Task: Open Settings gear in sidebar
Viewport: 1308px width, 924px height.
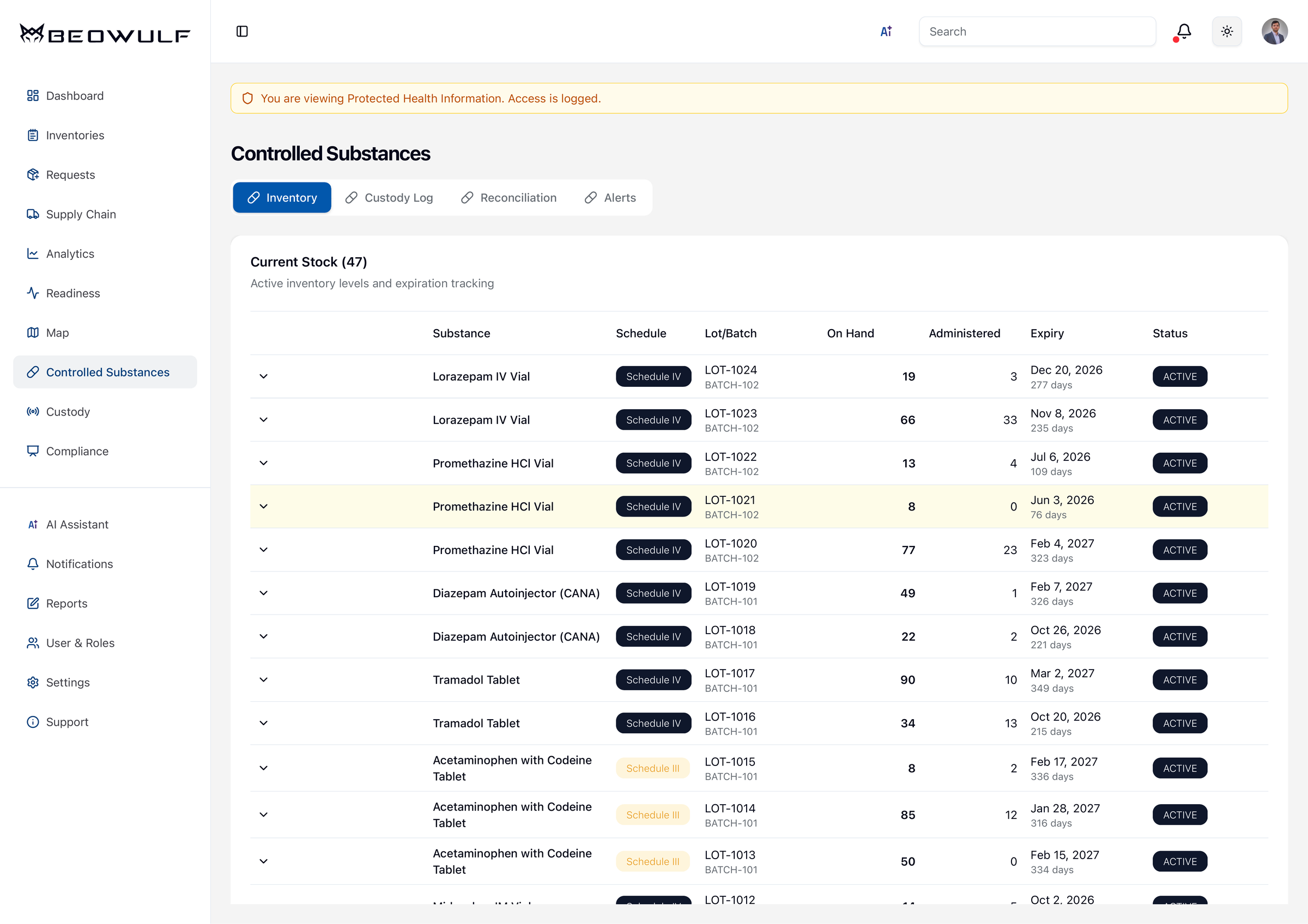Action: pos(67,682)
